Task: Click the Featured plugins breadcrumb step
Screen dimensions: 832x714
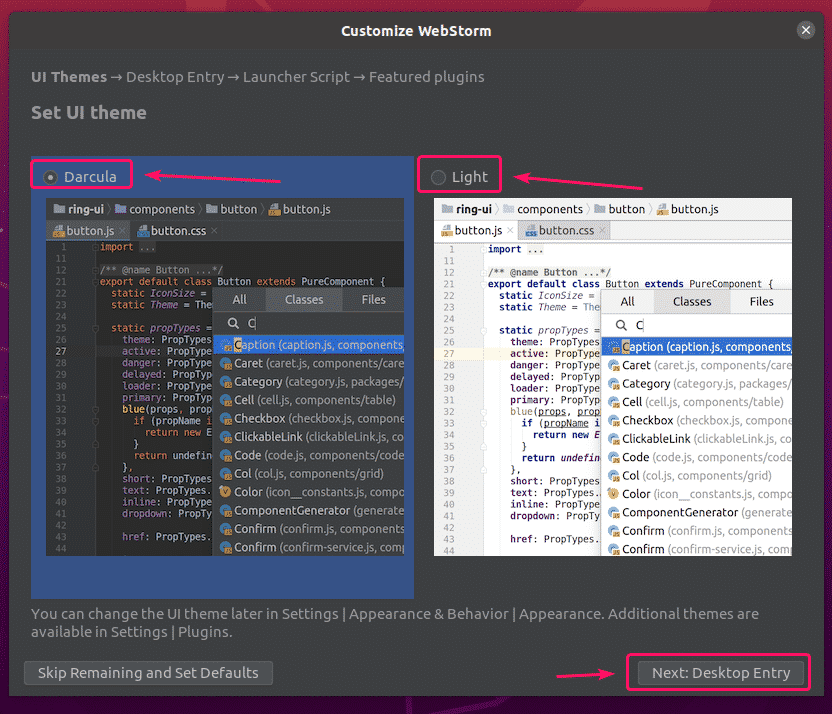Action: [x=427, y=77]
